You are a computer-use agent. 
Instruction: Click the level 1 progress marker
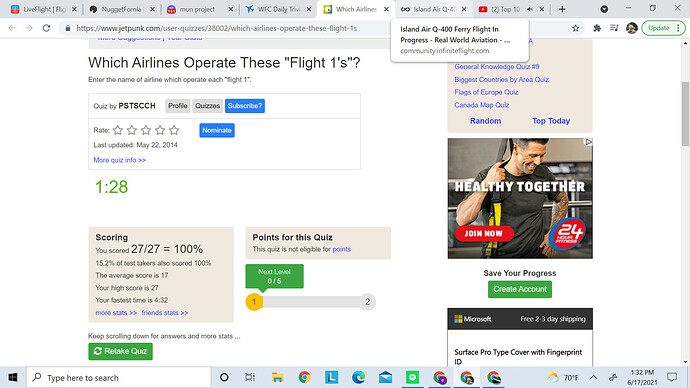(254, 302)
